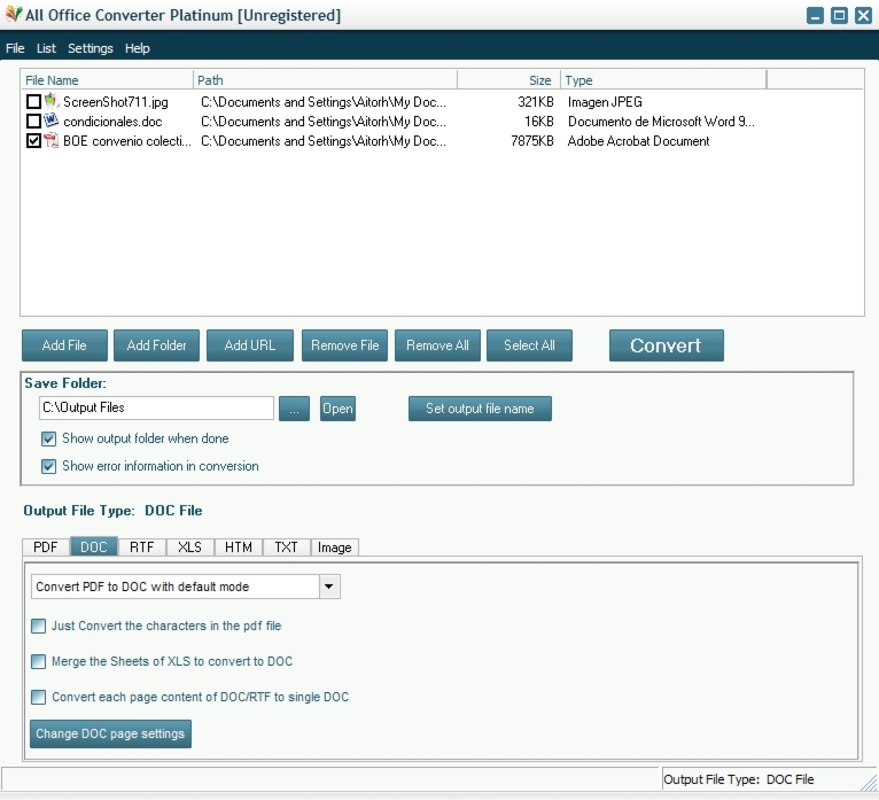The image size is (879, 800).
Task: Open the File menu
Action: [15, 48]
